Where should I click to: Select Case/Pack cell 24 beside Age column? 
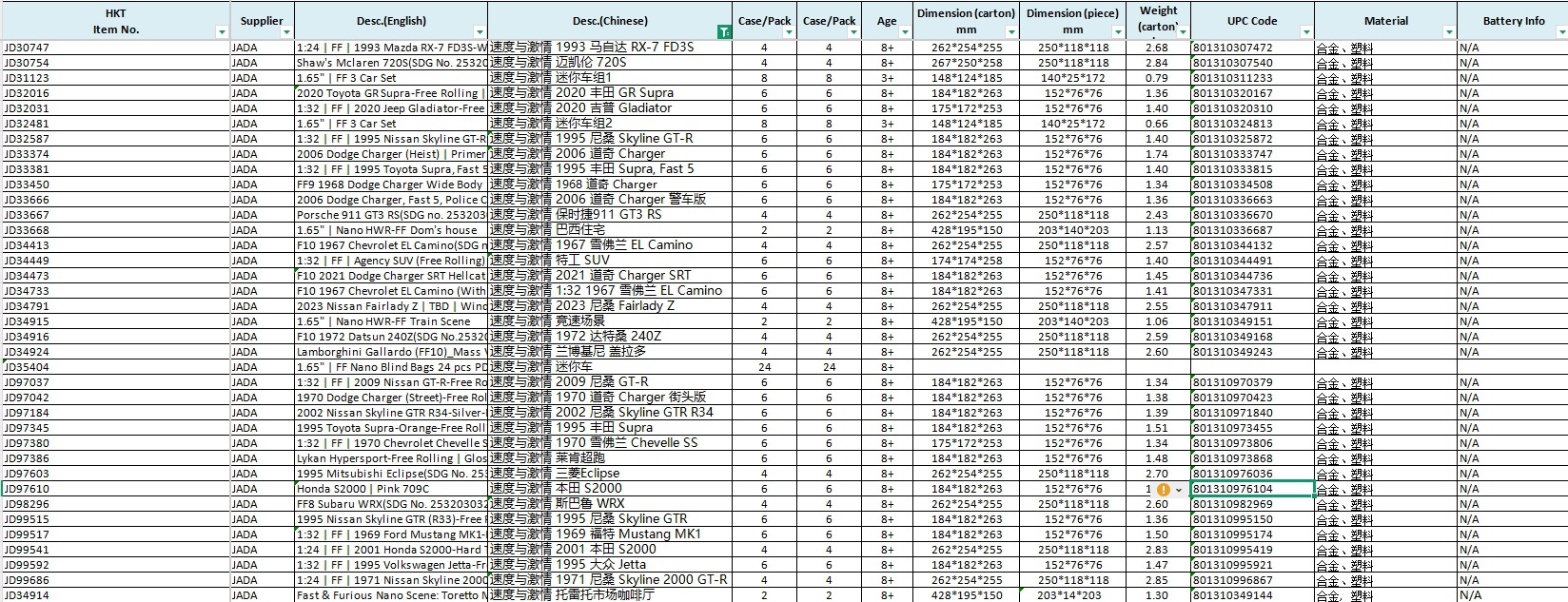click(829, 367)
